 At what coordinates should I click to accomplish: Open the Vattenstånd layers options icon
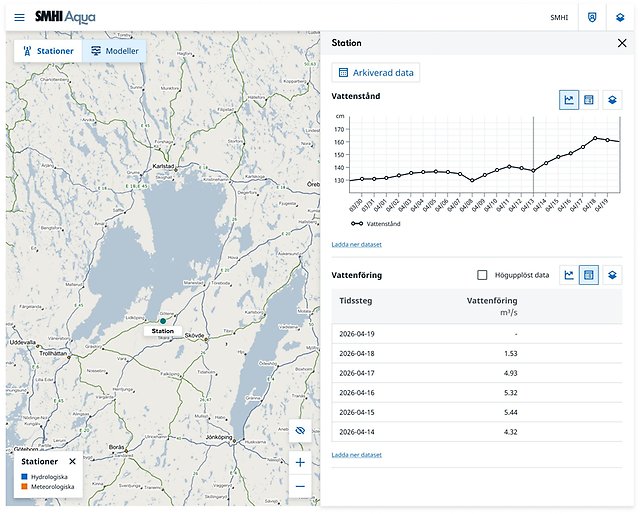pyautogui.click(x=612, y=100)
